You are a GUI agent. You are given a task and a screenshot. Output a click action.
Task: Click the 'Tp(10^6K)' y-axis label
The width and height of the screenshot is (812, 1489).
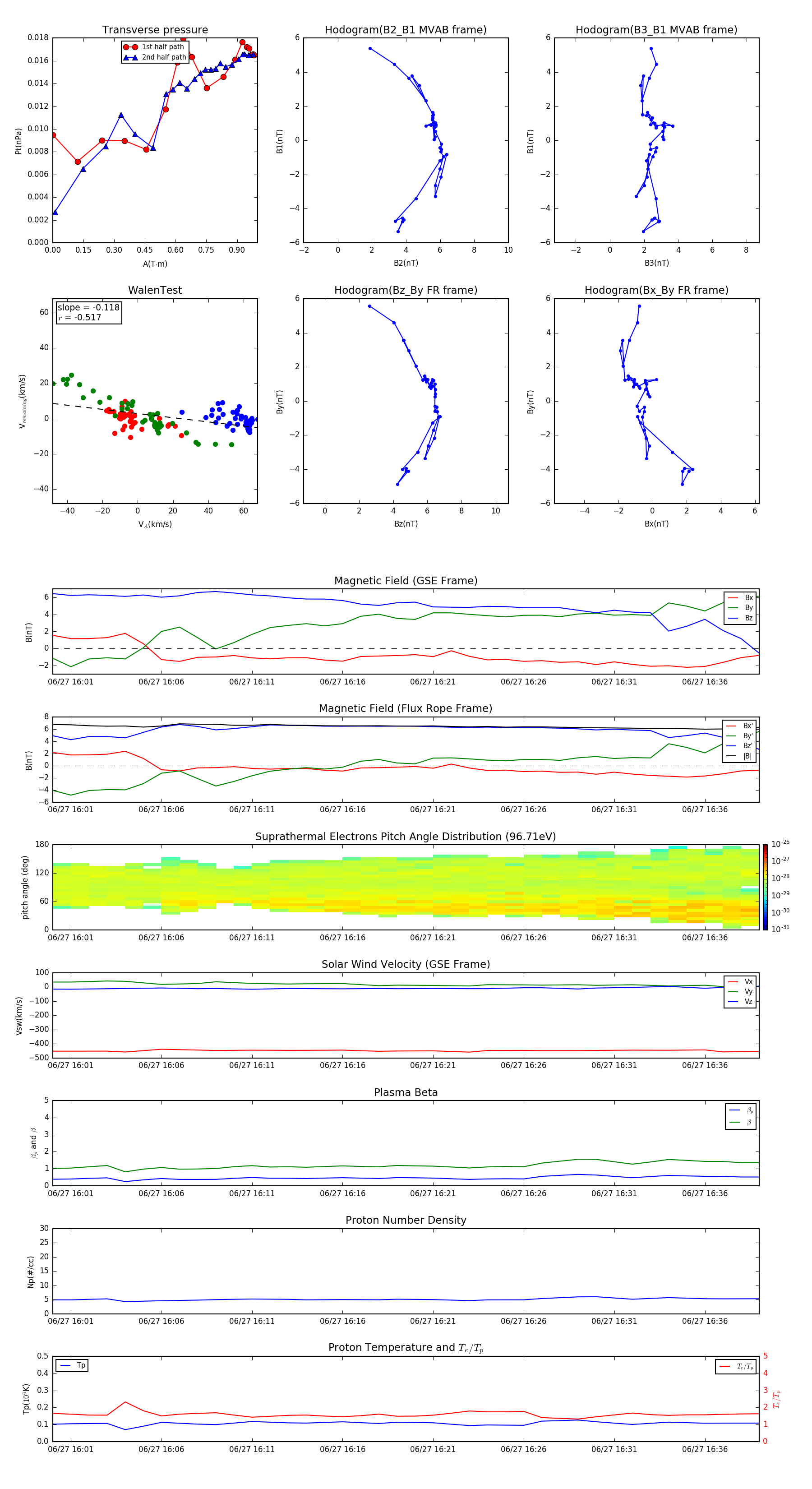(x=26, y=1399)
